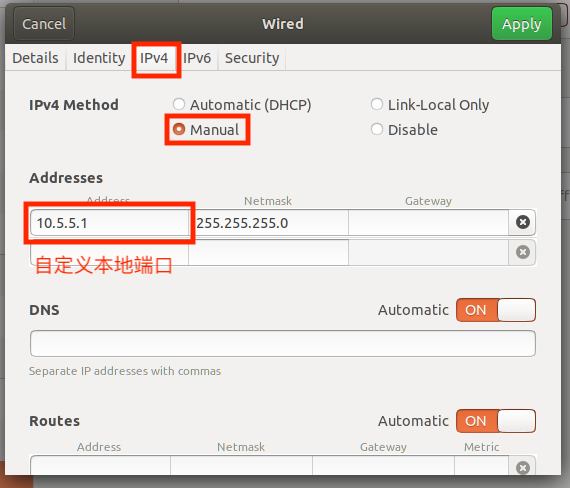The height and width of the screenshot is (488, 570).
Task: Go to the IPv6 tab
Action: click(x=197, y=58)
